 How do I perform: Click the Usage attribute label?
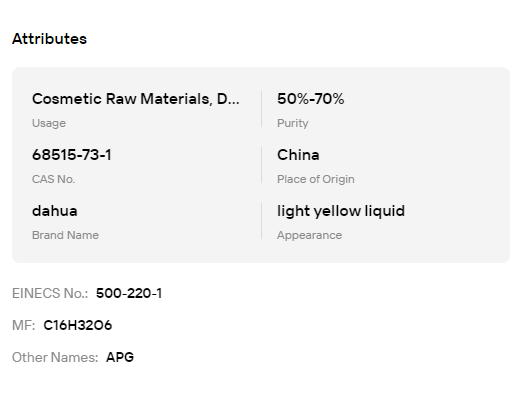[49, 123]
